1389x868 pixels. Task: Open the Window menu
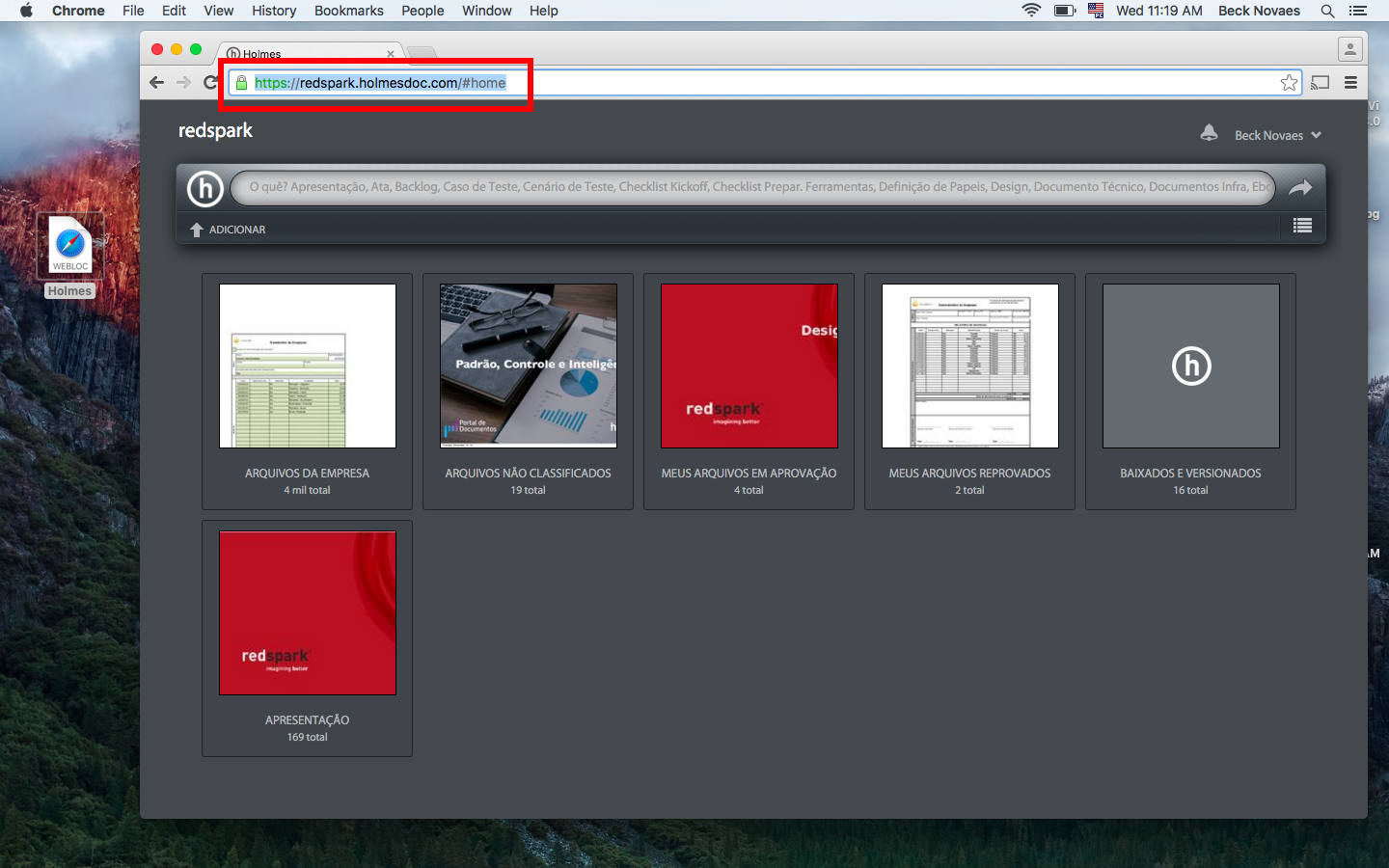(x=487, y=11)
